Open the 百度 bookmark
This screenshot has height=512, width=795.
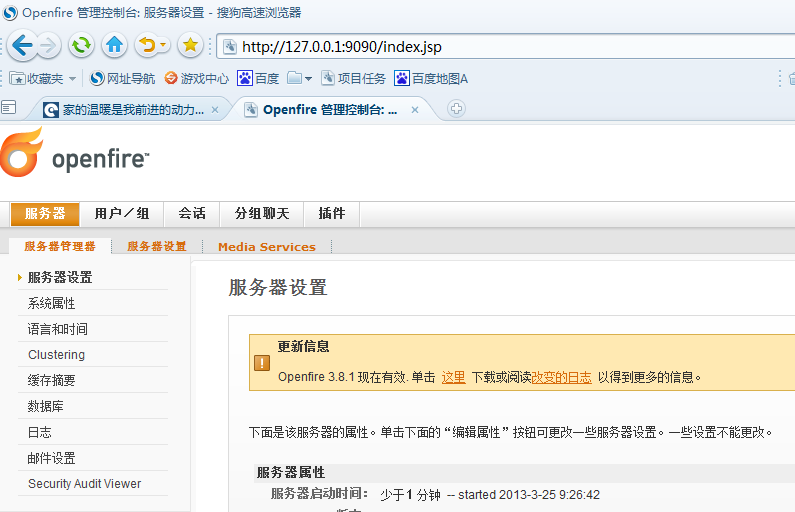point(259,79)
